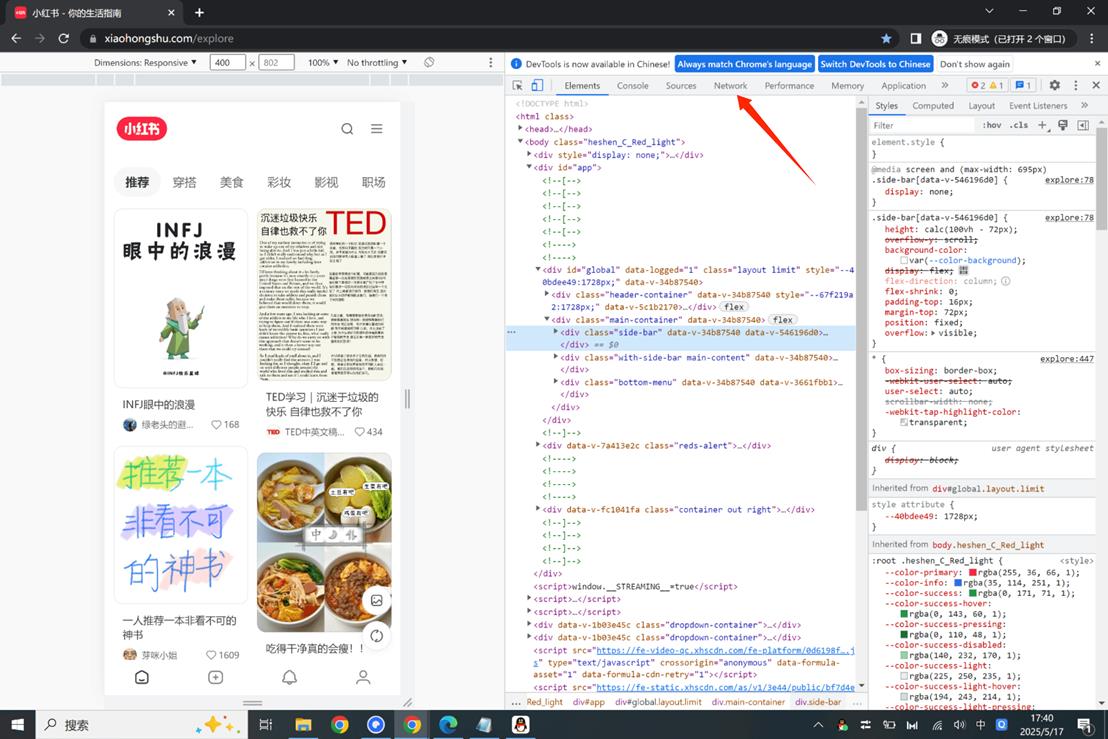Like the INFJ post via heart icon 168
This screenshot has height=739, width=1108.
(x=216, y=425)
